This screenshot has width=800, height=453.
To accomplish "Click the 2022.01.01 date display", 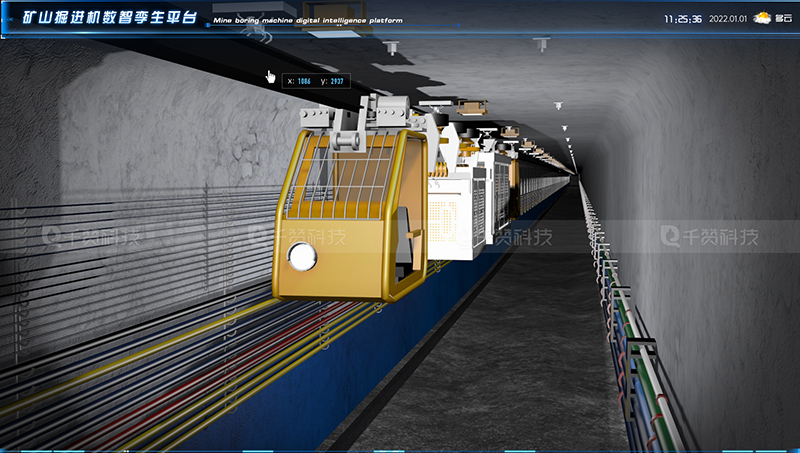I will coord(729,19).
